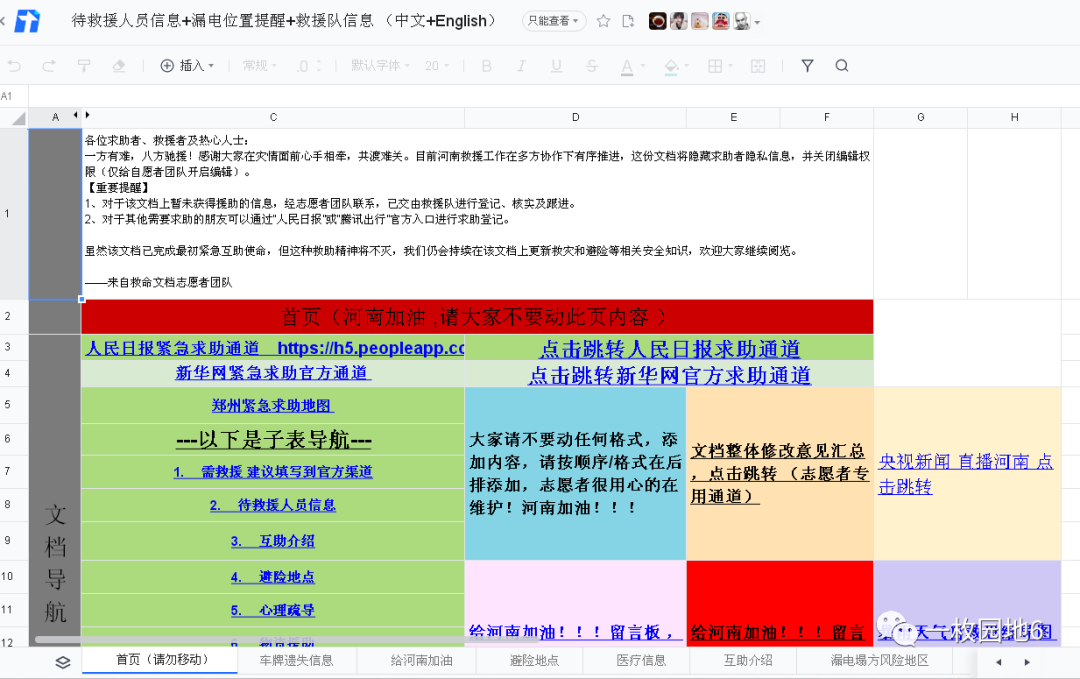This screenshot has width=1080, height=679.
Task: Open 1. 需救援 建议填写到官方渠道 link
Action: tap(273, 472)
